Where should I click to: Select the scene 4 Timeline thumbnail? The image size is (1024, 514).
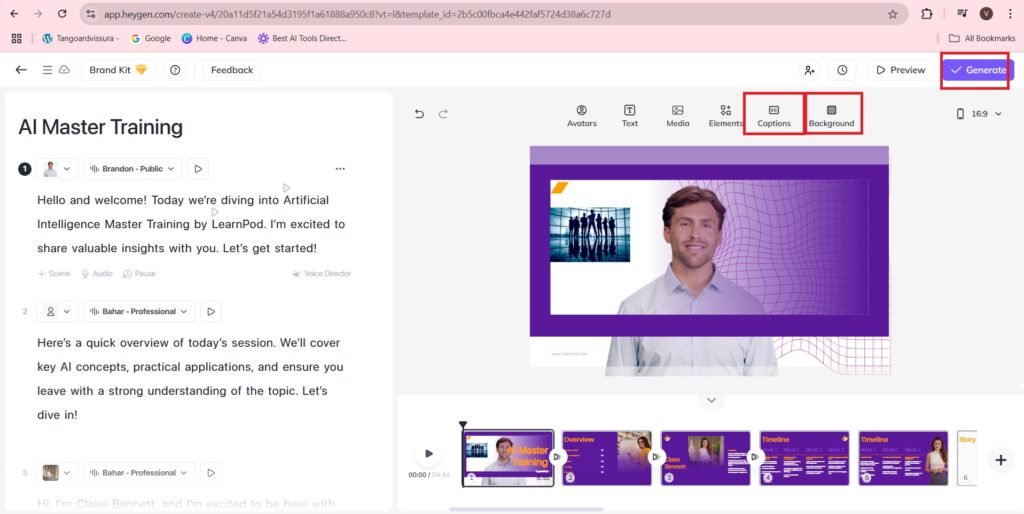[804, 458]
